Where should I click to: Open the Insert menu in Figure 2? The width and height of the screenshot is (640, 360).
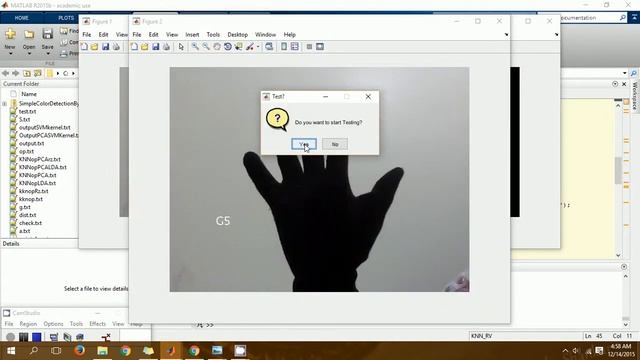click(192, 35)
